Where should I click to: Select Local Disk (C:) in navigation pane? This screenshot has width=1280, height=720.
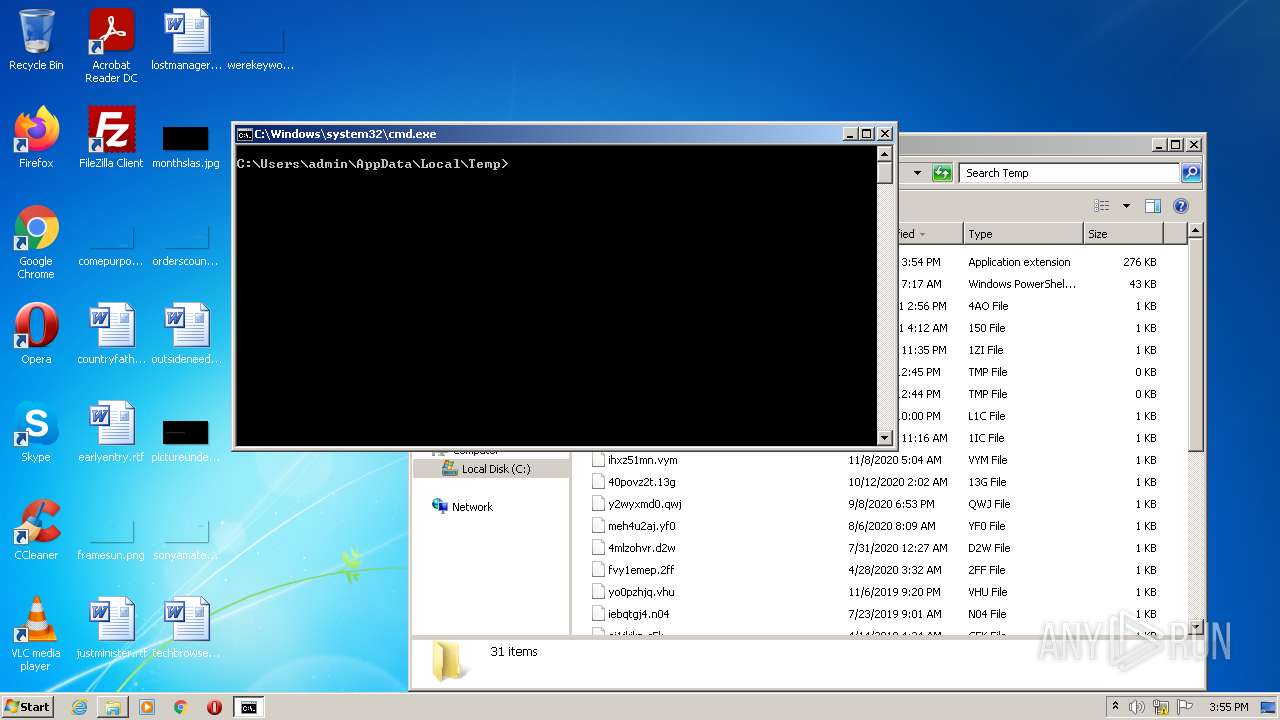click(496, 469)
